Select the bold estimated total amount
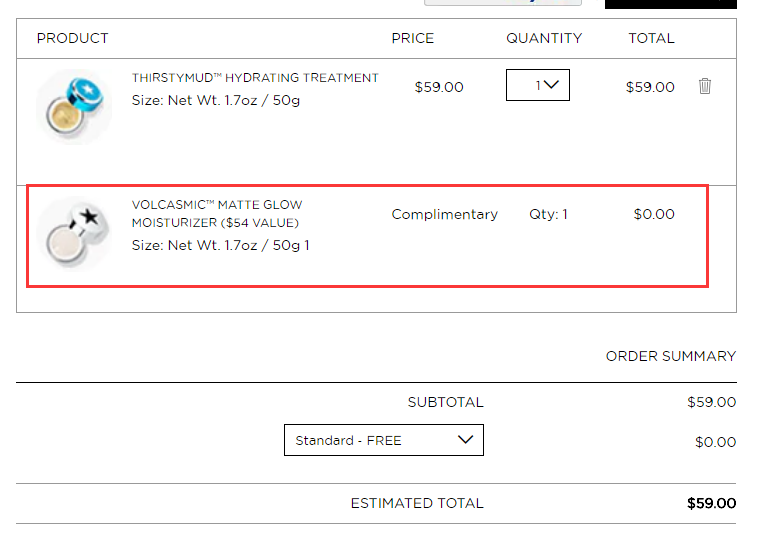758x547 pixels. pyautogui.click(x=711, y=503)
